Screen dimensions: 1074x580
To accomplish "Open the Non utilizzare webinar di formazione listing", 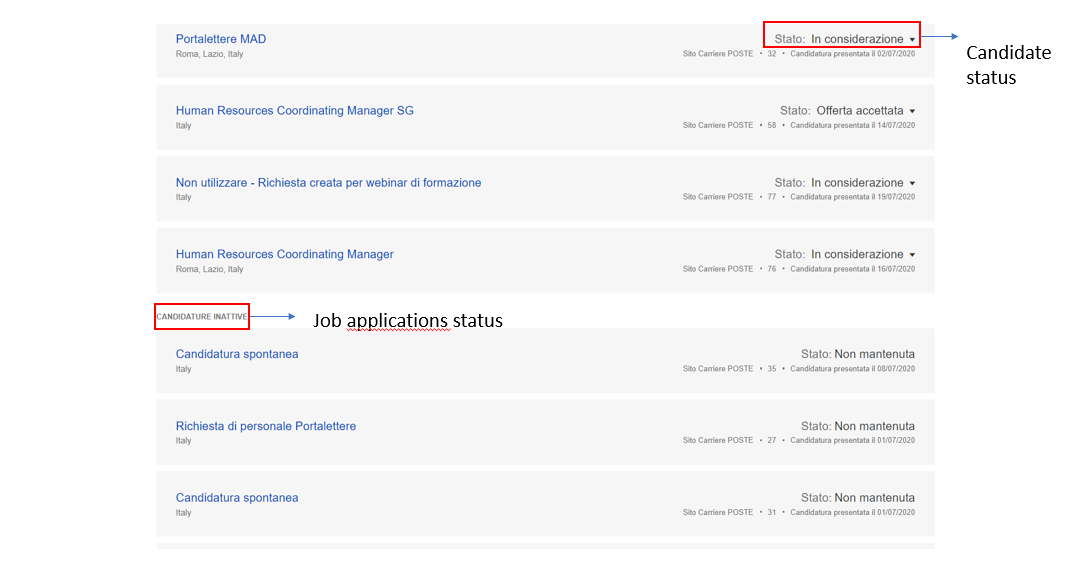I will [x=328, y=182].
